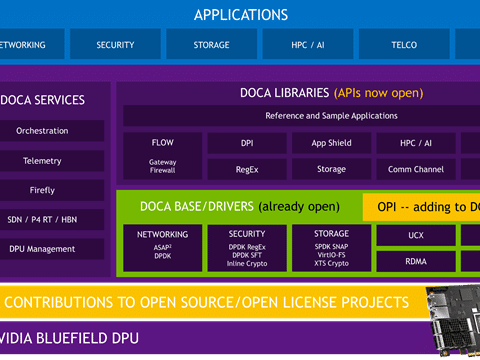This screenshot has width=480, height=360.
Task: Click the DOCA BASE/DRIVERS heading
Action: point(197,206)
